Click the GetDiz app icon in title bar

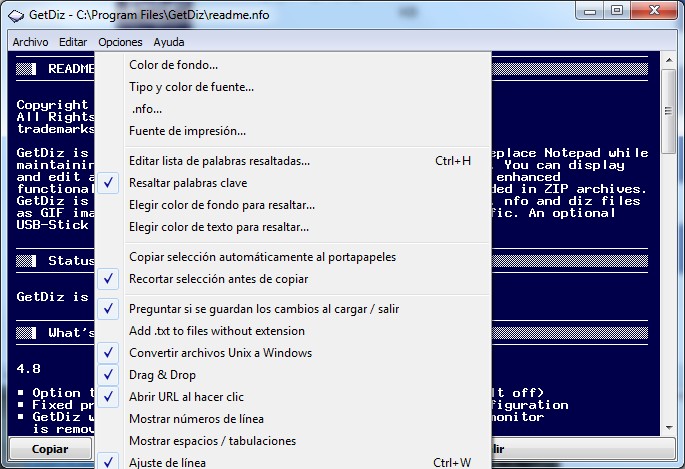point(16,15)
